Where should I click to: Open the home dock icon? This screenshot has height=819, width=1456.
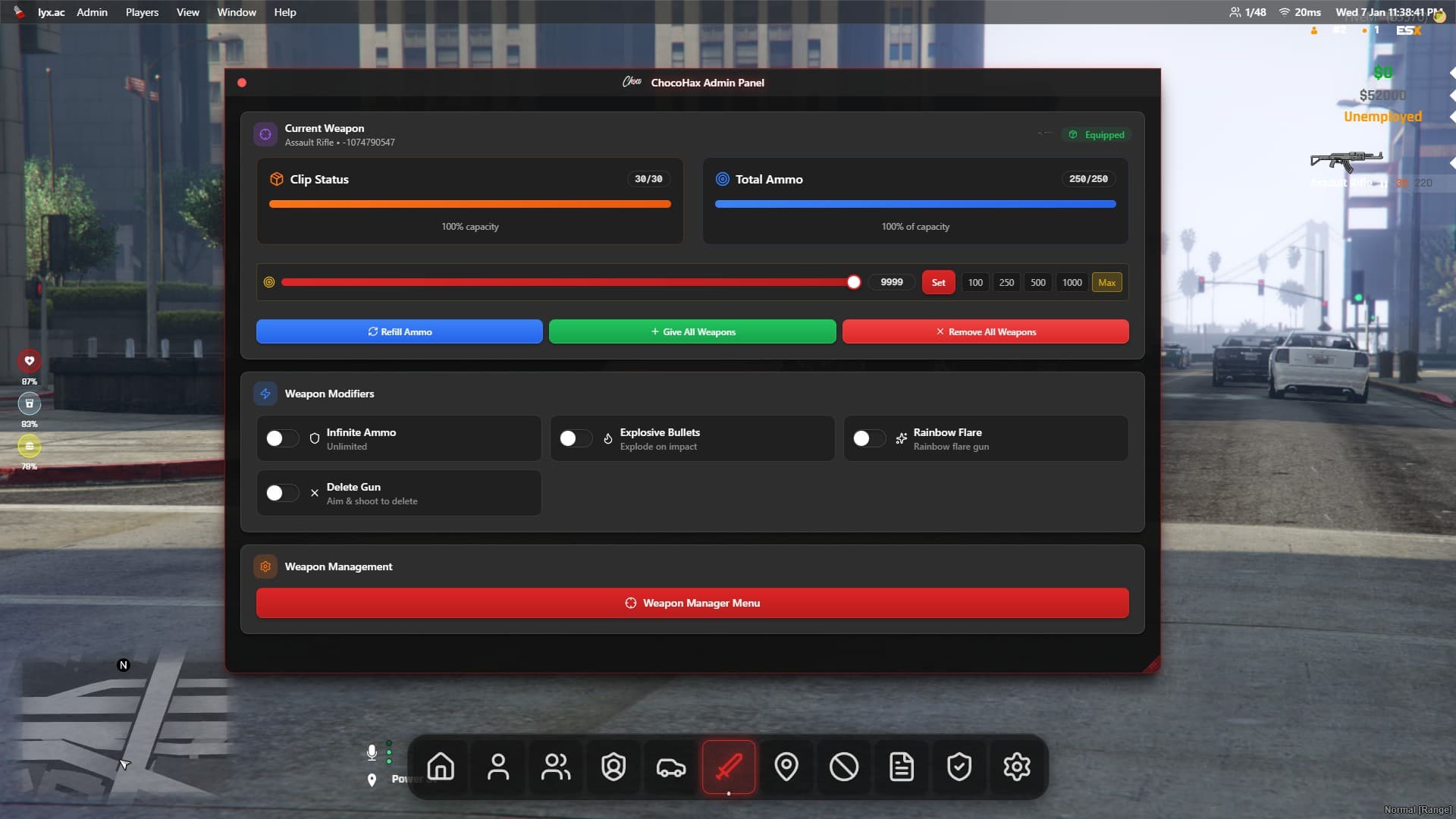pyautogui.click(x=441, y=767)
